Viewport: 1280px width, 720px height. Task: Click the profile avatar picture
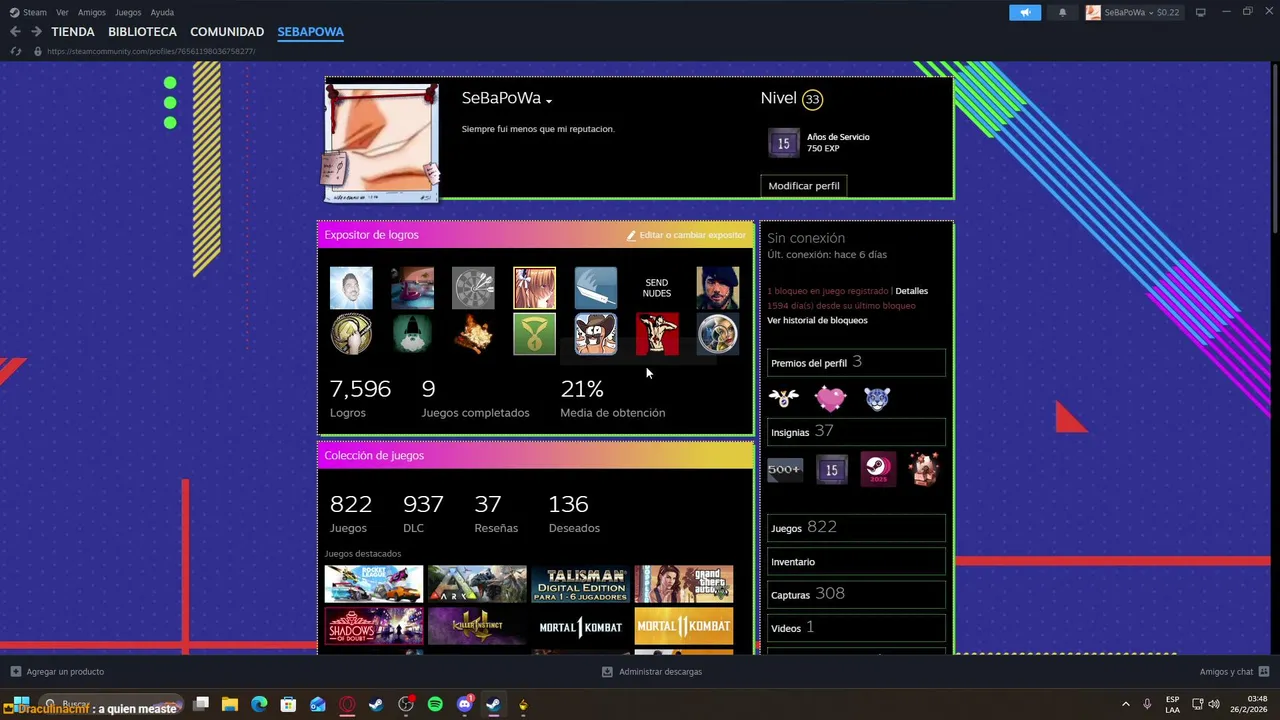point(380,144)
